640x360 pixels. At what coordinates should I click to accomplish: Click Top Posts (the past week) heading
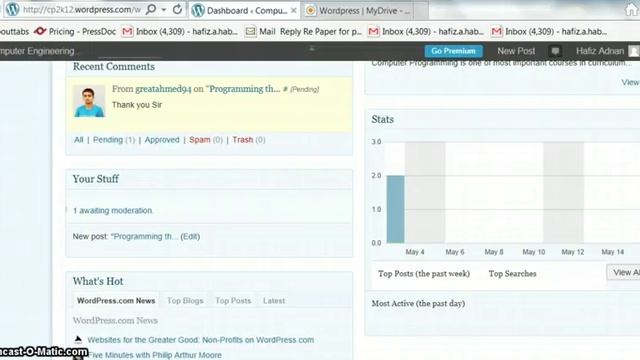pyautogui.click(x=424, y=274)
